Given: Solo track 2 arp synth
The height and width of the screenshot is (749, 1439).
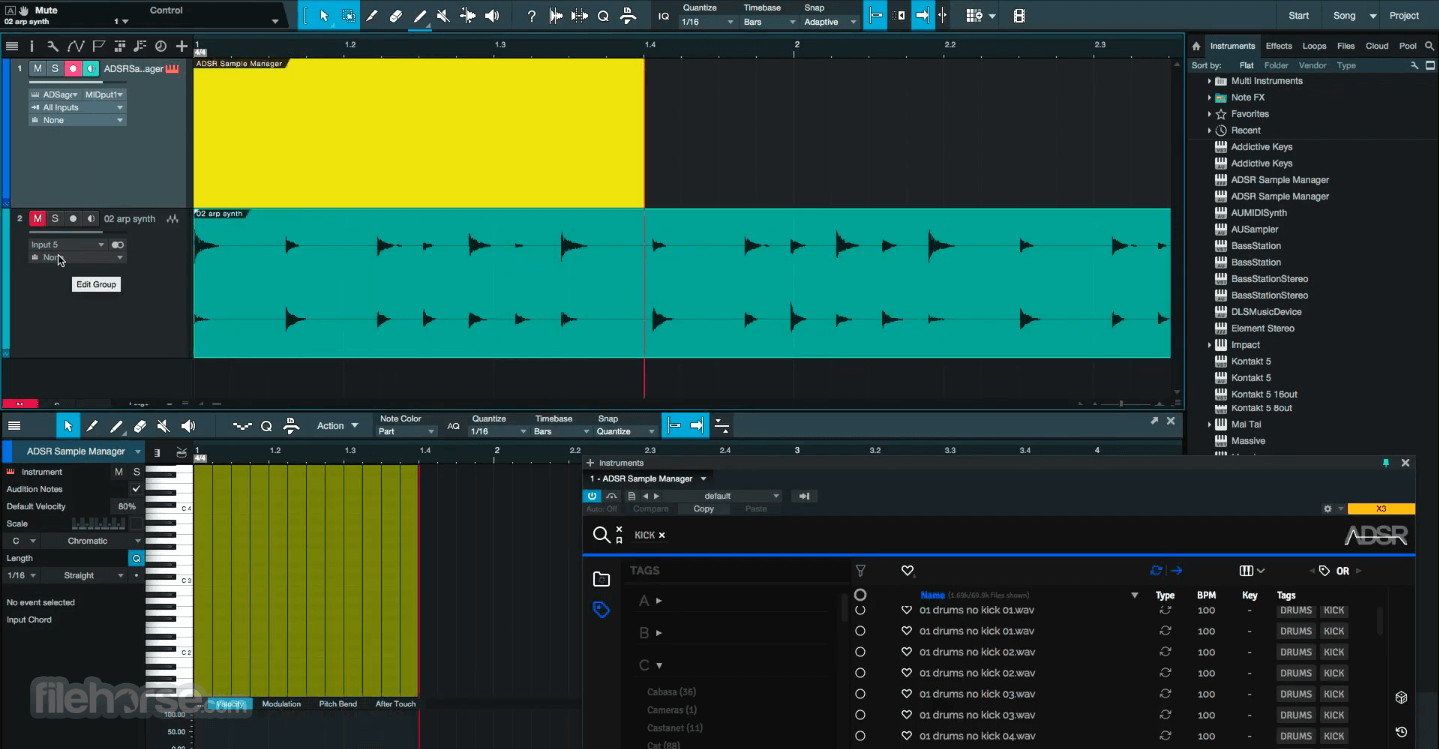Looking at the screenshot, I should click(55, 219).
